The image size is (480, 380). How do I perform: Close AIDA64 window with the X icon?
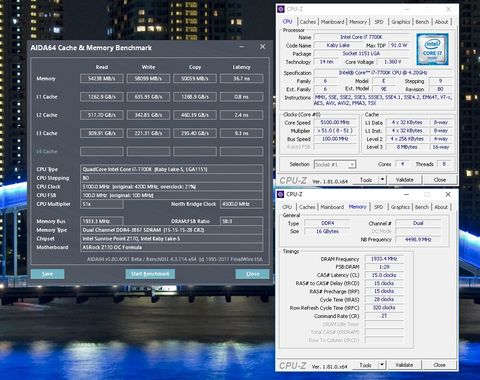point(263,47)
